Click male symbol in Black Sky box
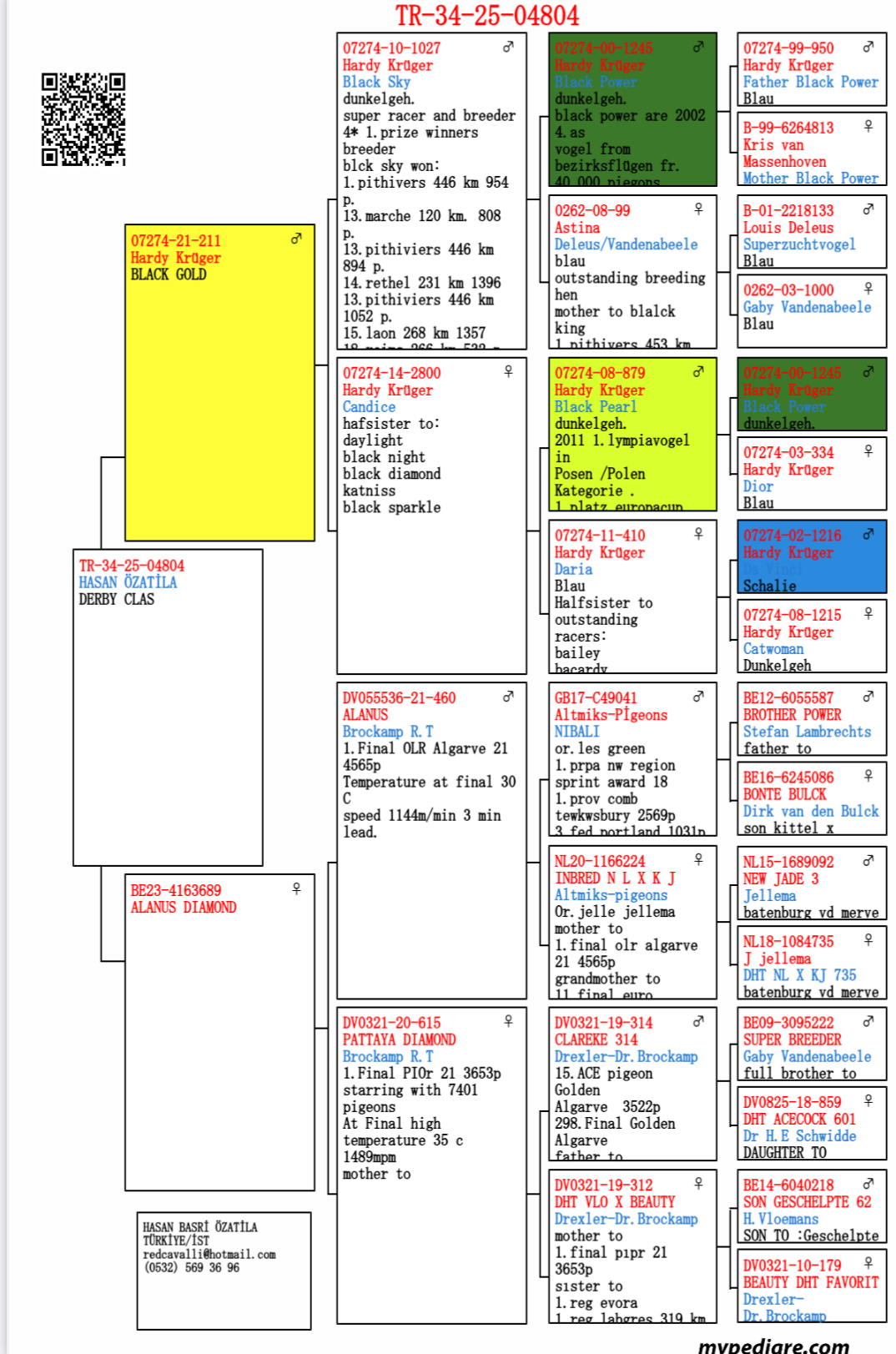Screen dimensions: 896x1354 (508, 48)
